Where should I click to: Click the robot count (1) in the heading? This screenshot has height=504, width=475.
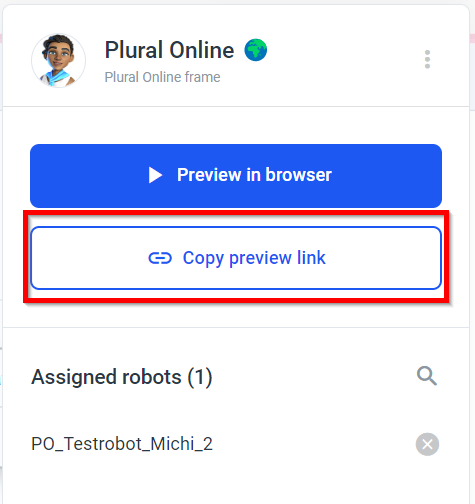[x=200, y=377]
